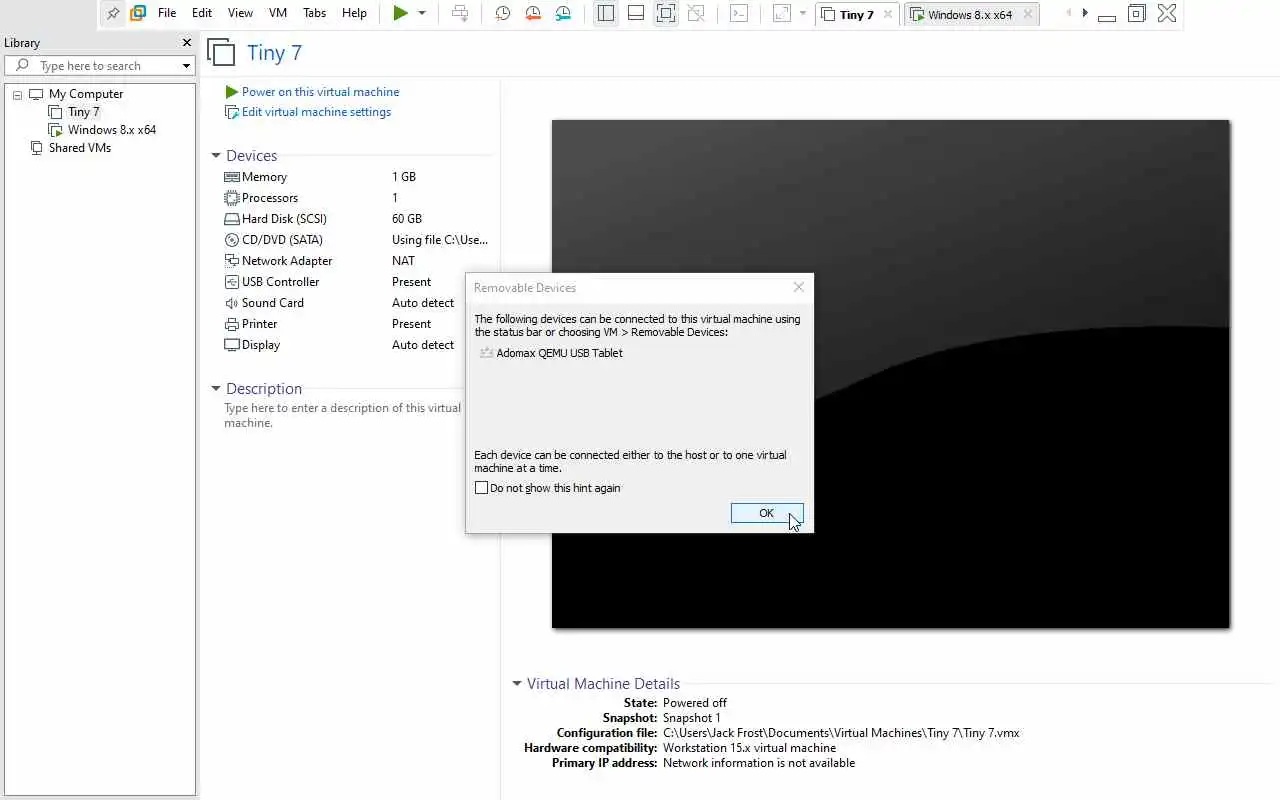Click the Processors device icon
This screenshot has height=800, width=1280.
tap(232, 198)
